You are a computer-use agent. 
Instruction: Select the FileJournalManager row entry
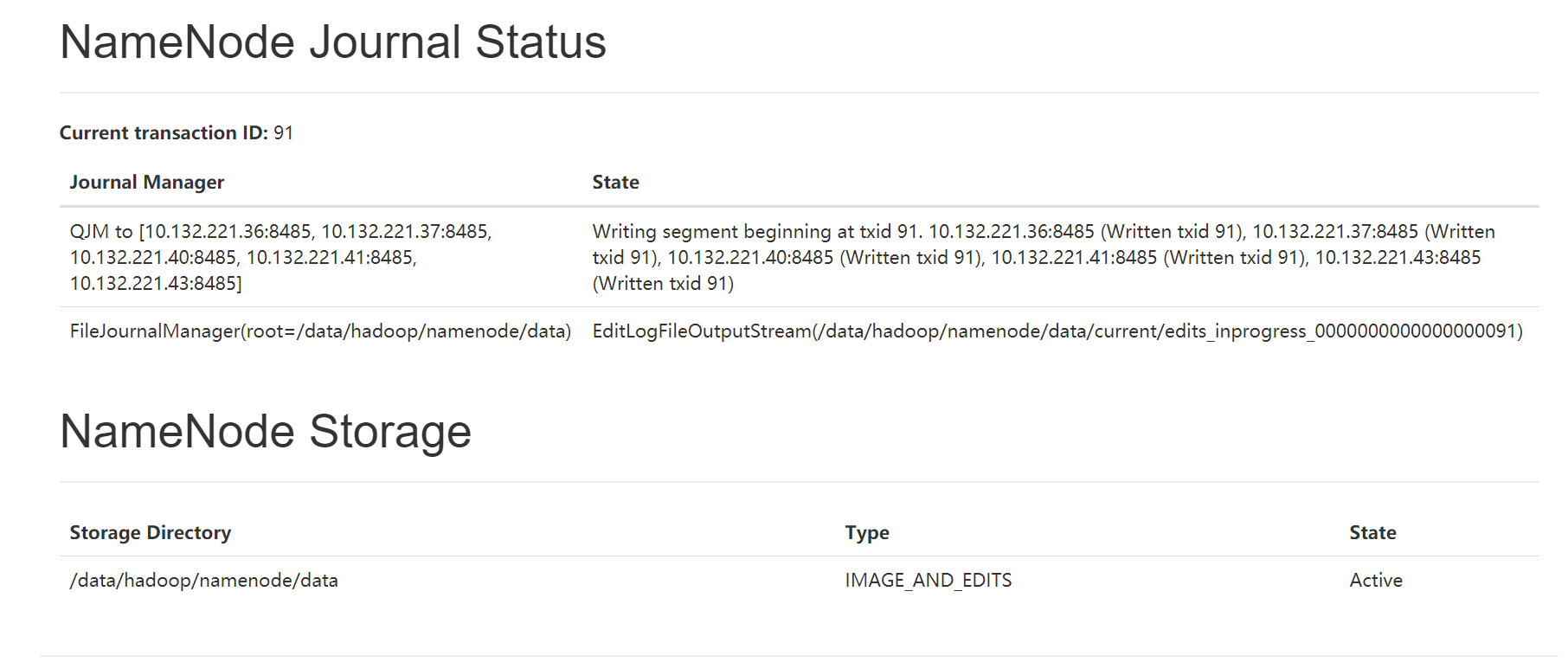pos(320,331)
